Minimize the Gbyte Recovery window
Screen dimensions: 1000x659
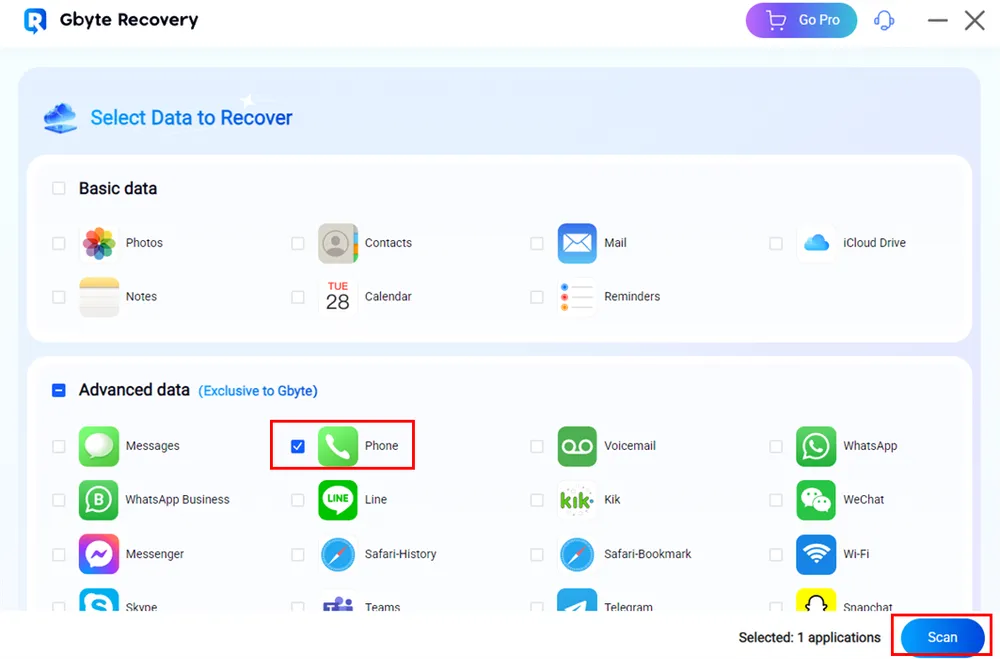click(x=938, y=20)
